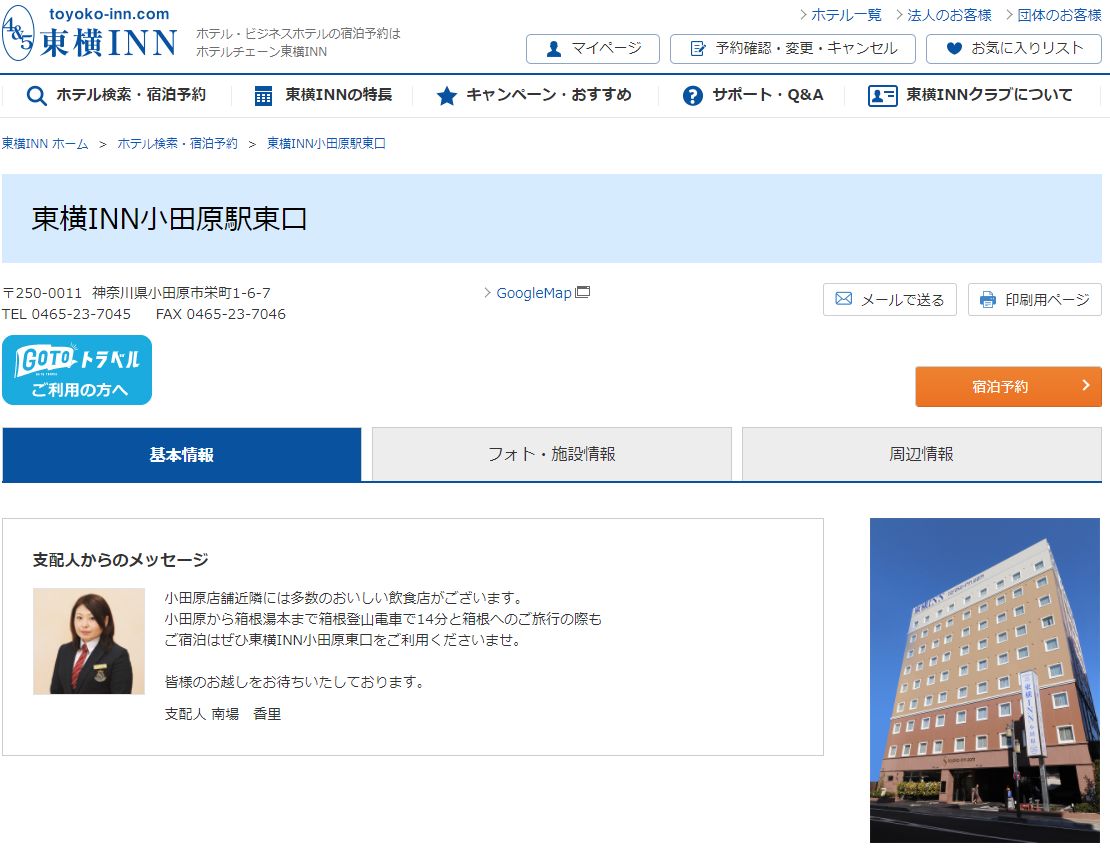Click the member card icon beside 東横INNクラブについて
Viewport: 1110px width, 852px height.
click(882, 96)
